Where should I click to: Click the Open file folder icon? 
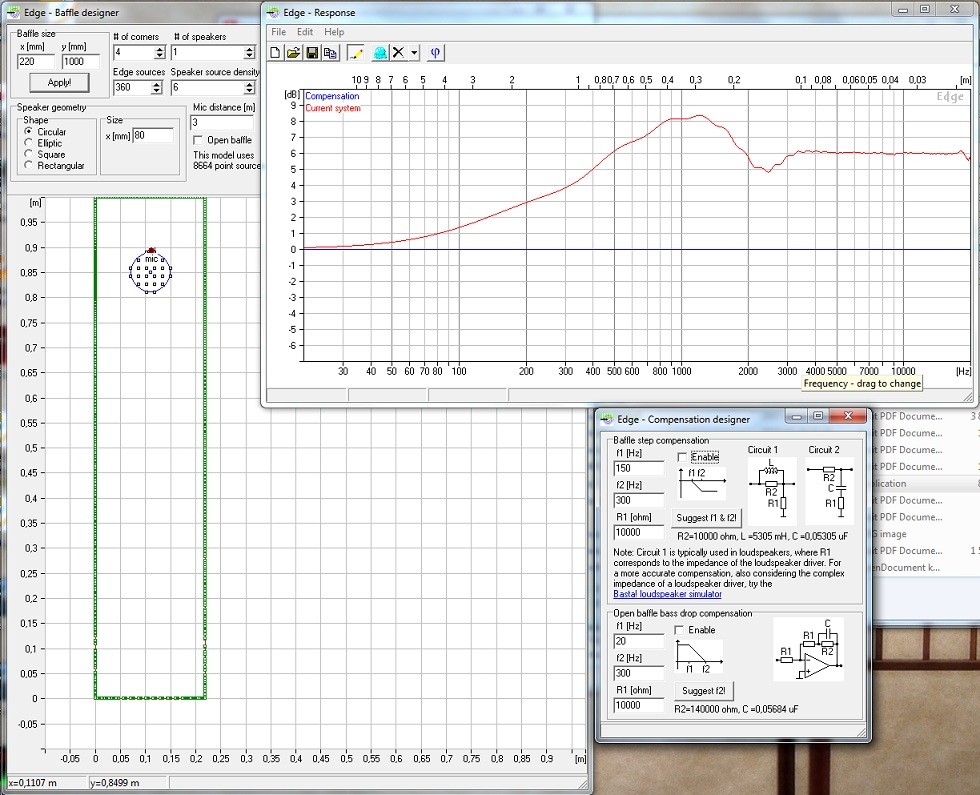[294, 52]
